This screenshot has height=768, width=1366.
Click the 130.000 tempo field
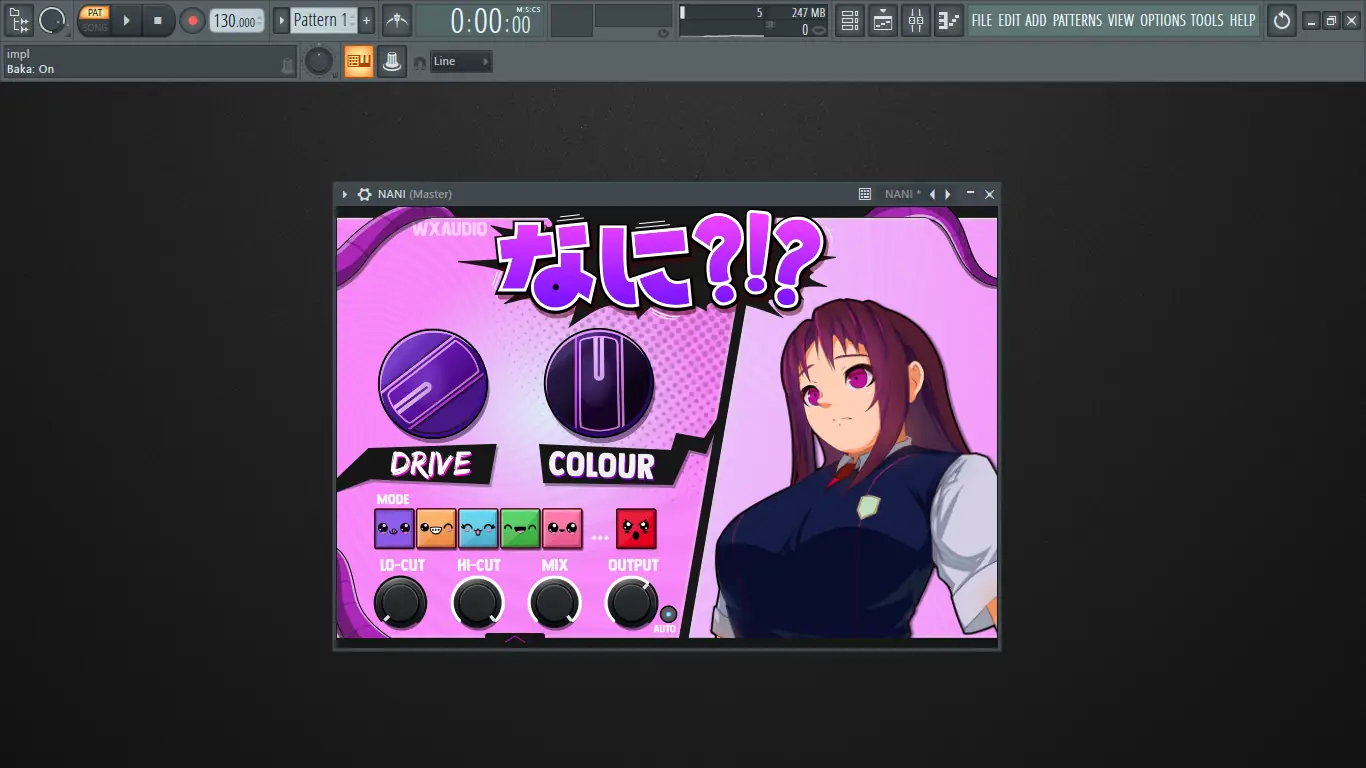[237, 20]
